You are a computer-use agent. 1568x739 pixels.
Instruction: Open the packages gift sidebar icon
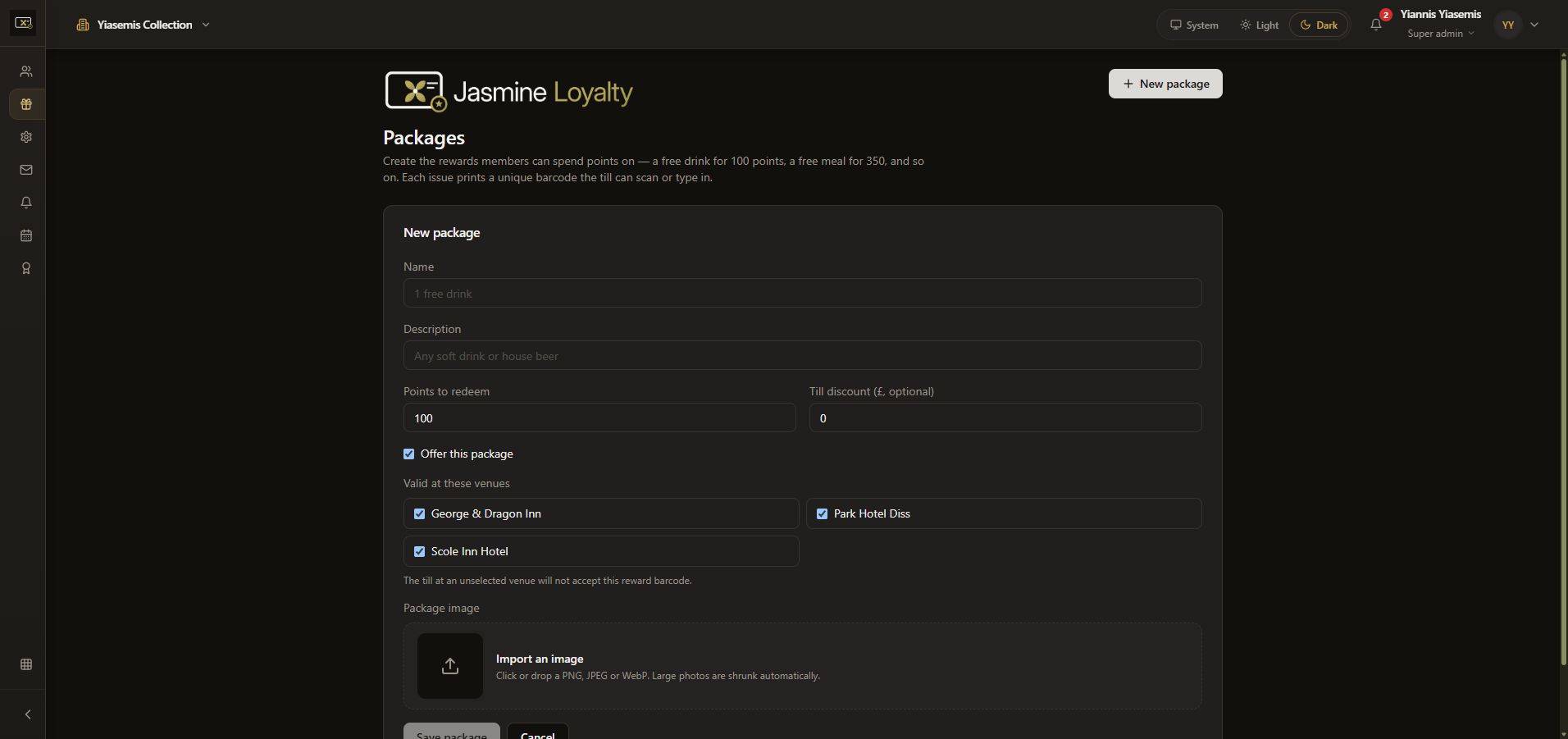[x=26, y=104]
